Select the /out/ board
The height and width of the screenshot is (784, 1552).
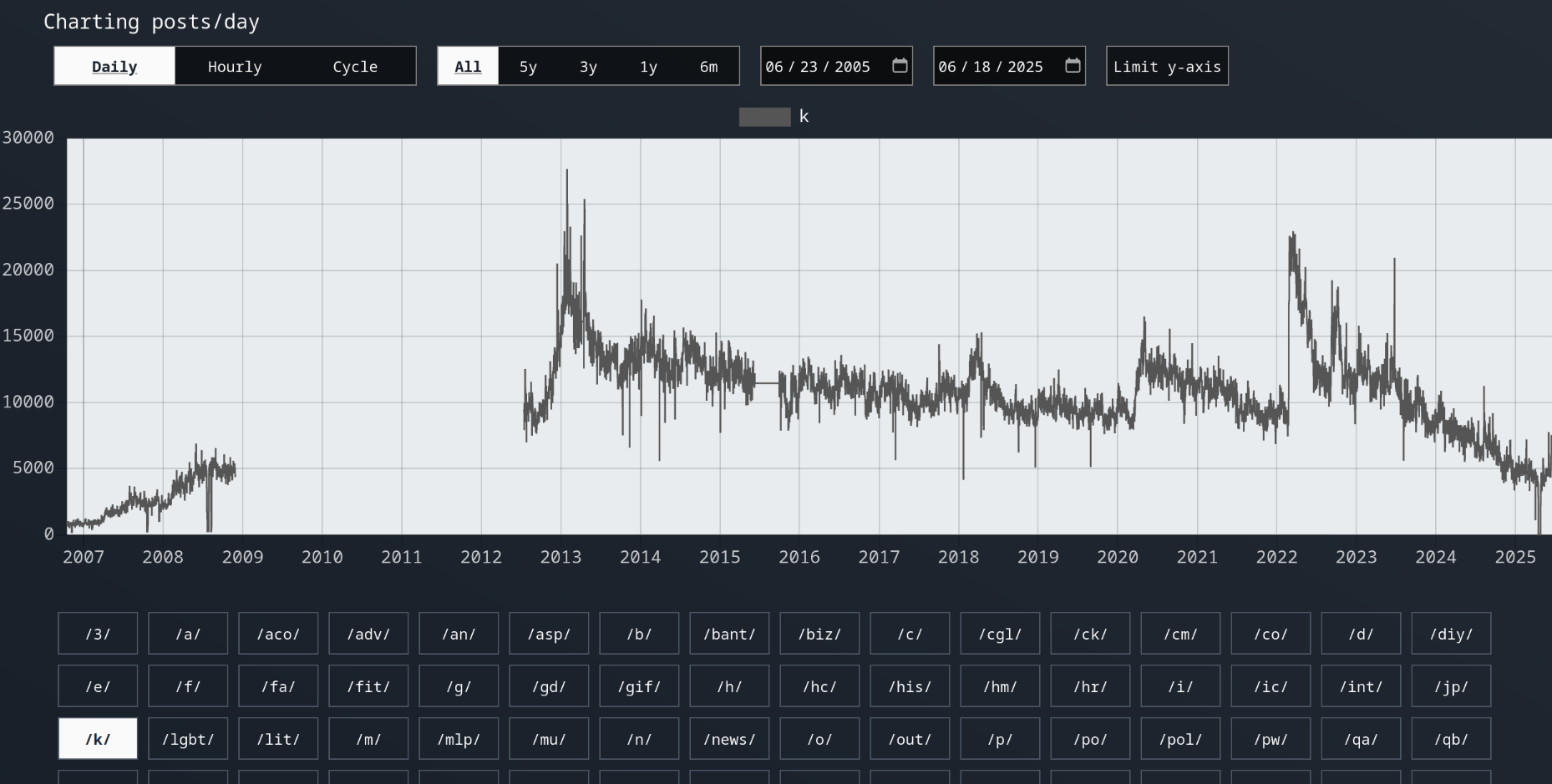(x=910, y=739)
